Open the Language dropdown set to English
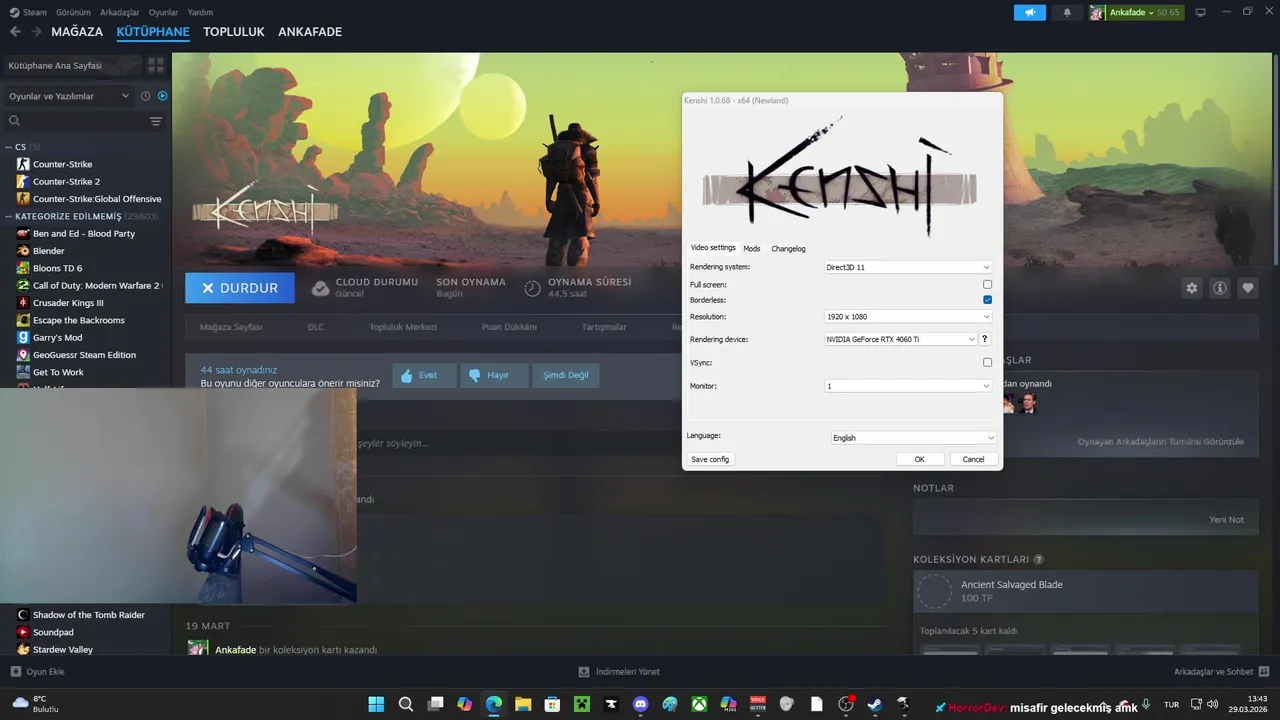Image resolution: width=1280 pixels, height=720 pixels. [x=913, y=437]
